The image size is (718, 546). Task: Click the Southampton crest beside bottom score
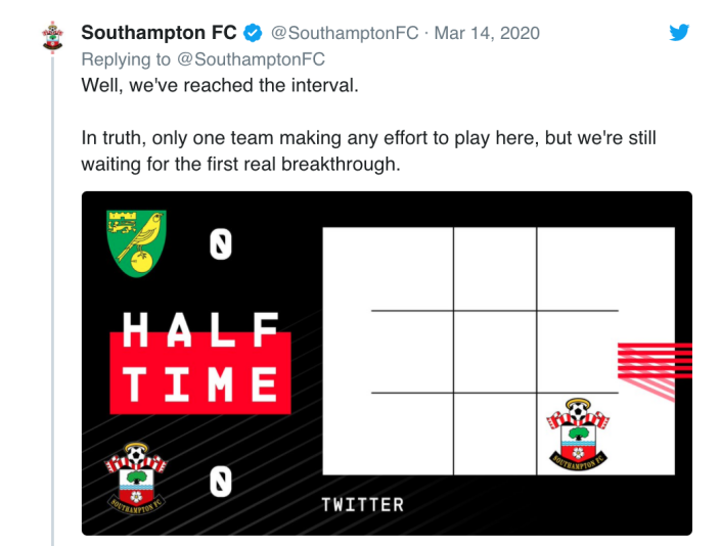[136, 478]
